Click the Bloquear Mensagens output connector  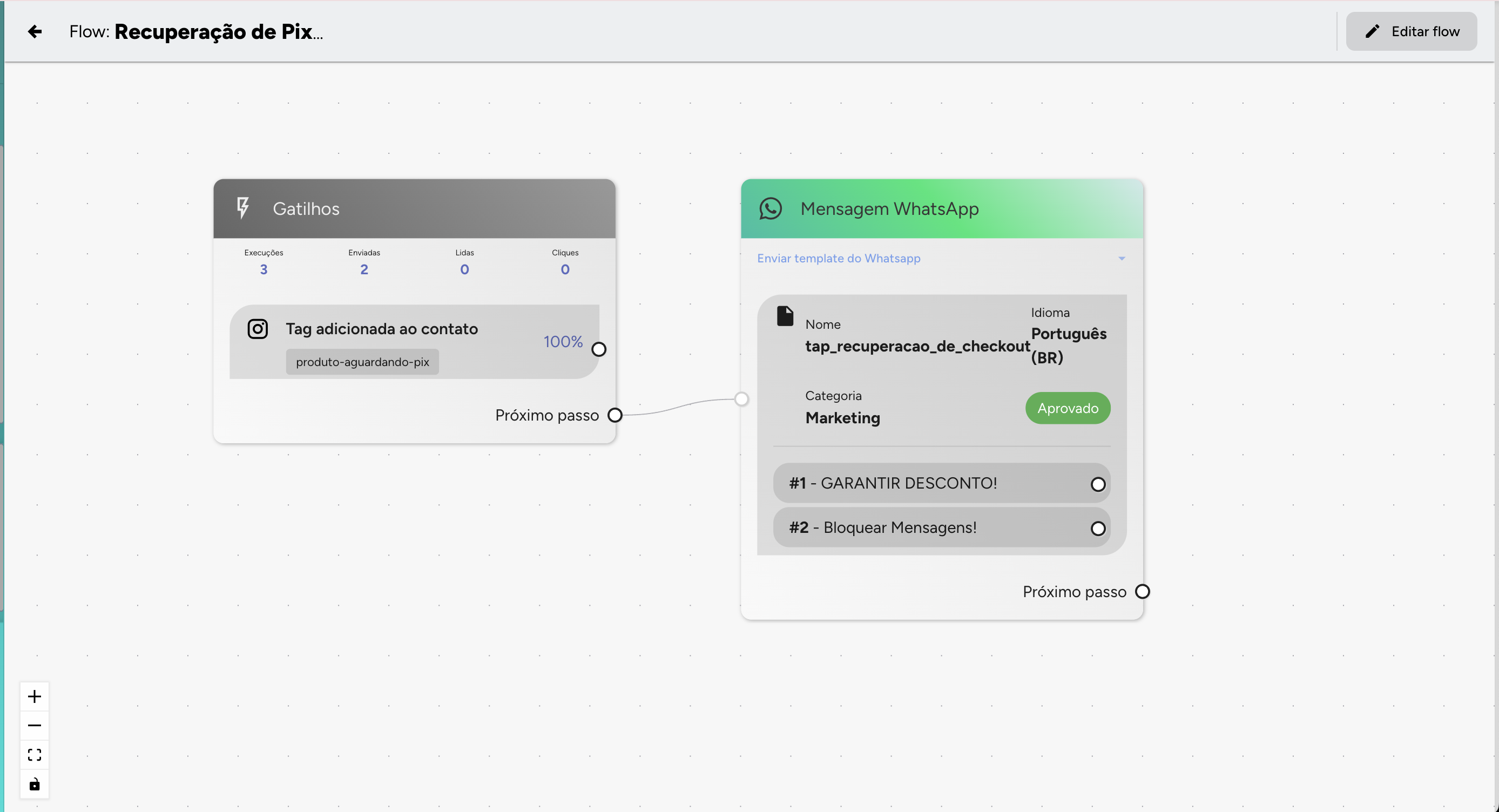(1098, 529)
